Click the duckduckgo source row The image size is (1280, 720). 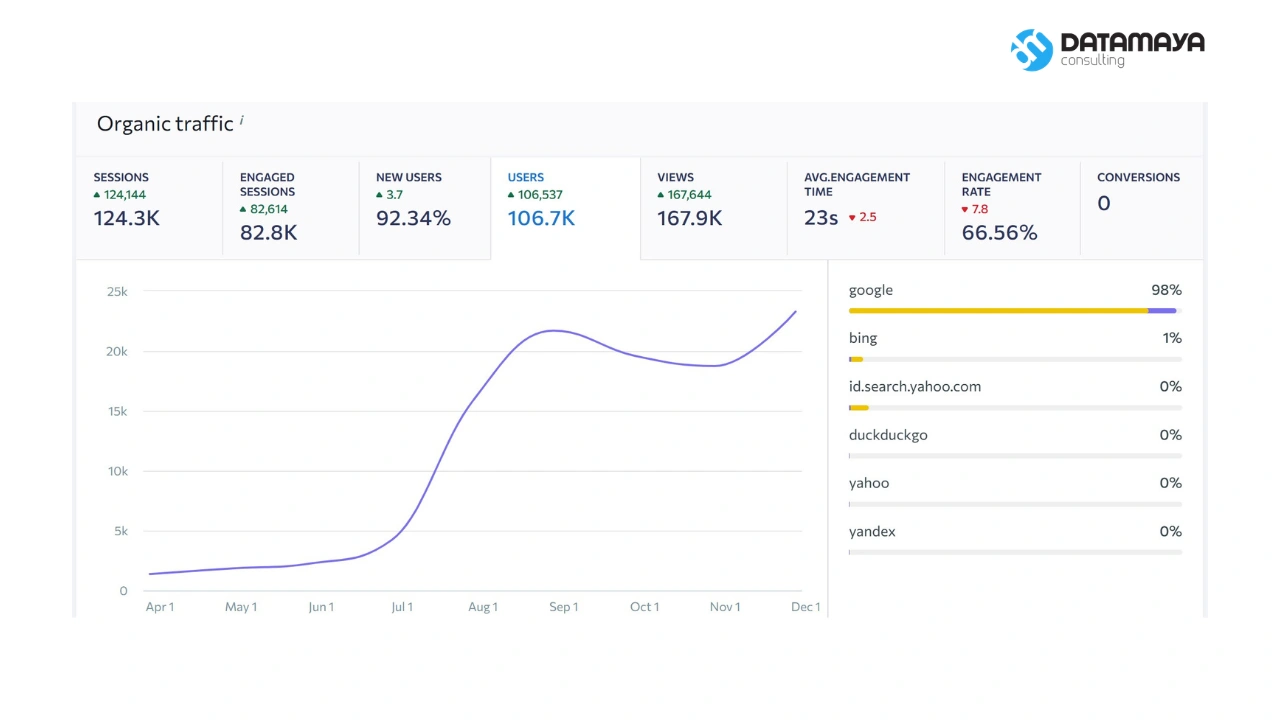coord(1015,443)
